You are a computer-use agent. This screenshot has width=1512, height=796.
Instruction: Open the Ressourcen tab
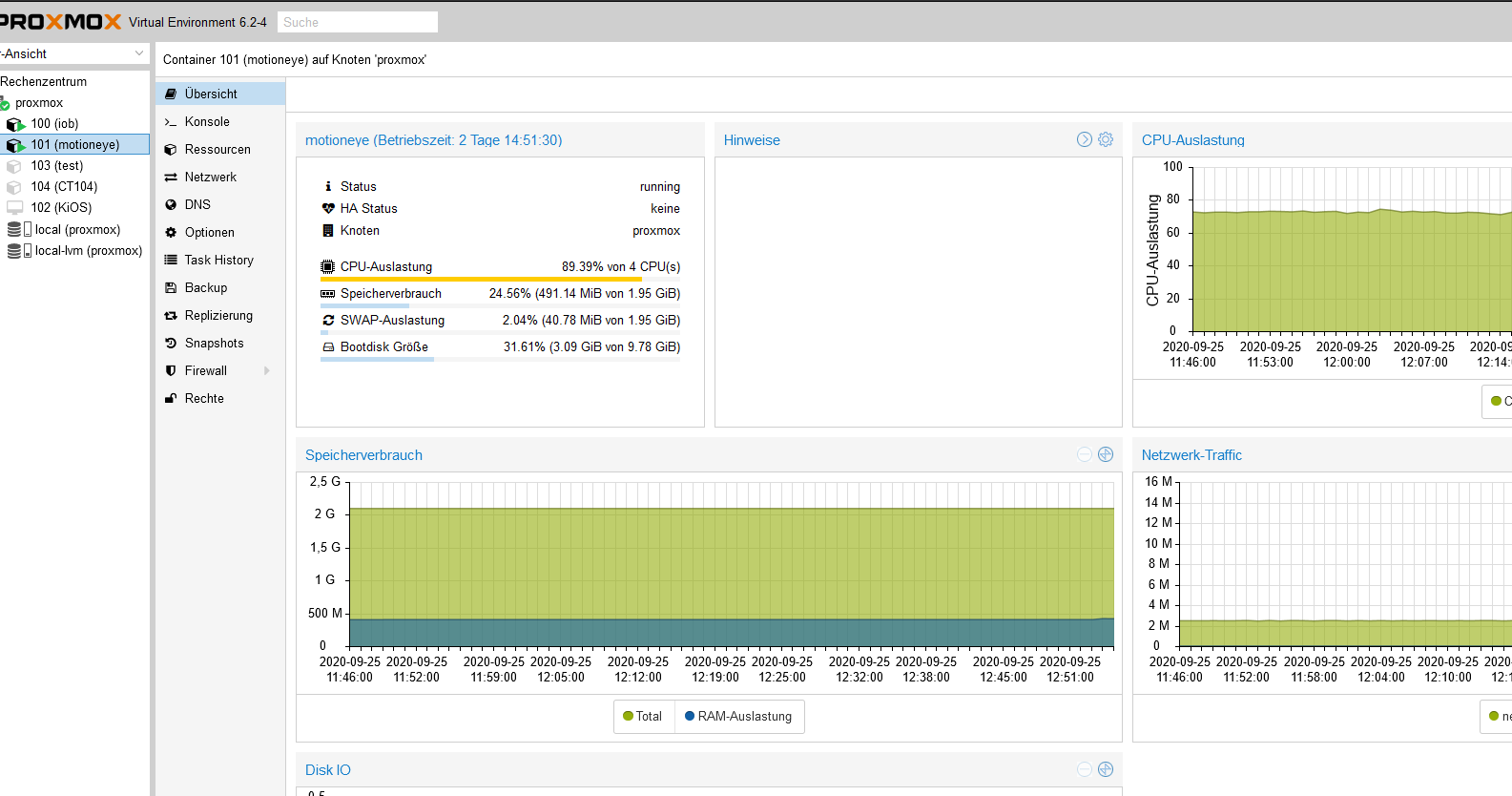point(220,149)
